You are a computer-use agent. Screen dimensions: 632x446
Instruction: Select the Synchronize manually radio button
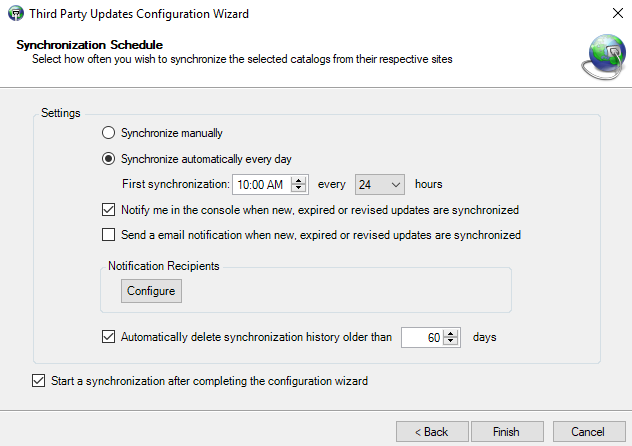[109, 133]
